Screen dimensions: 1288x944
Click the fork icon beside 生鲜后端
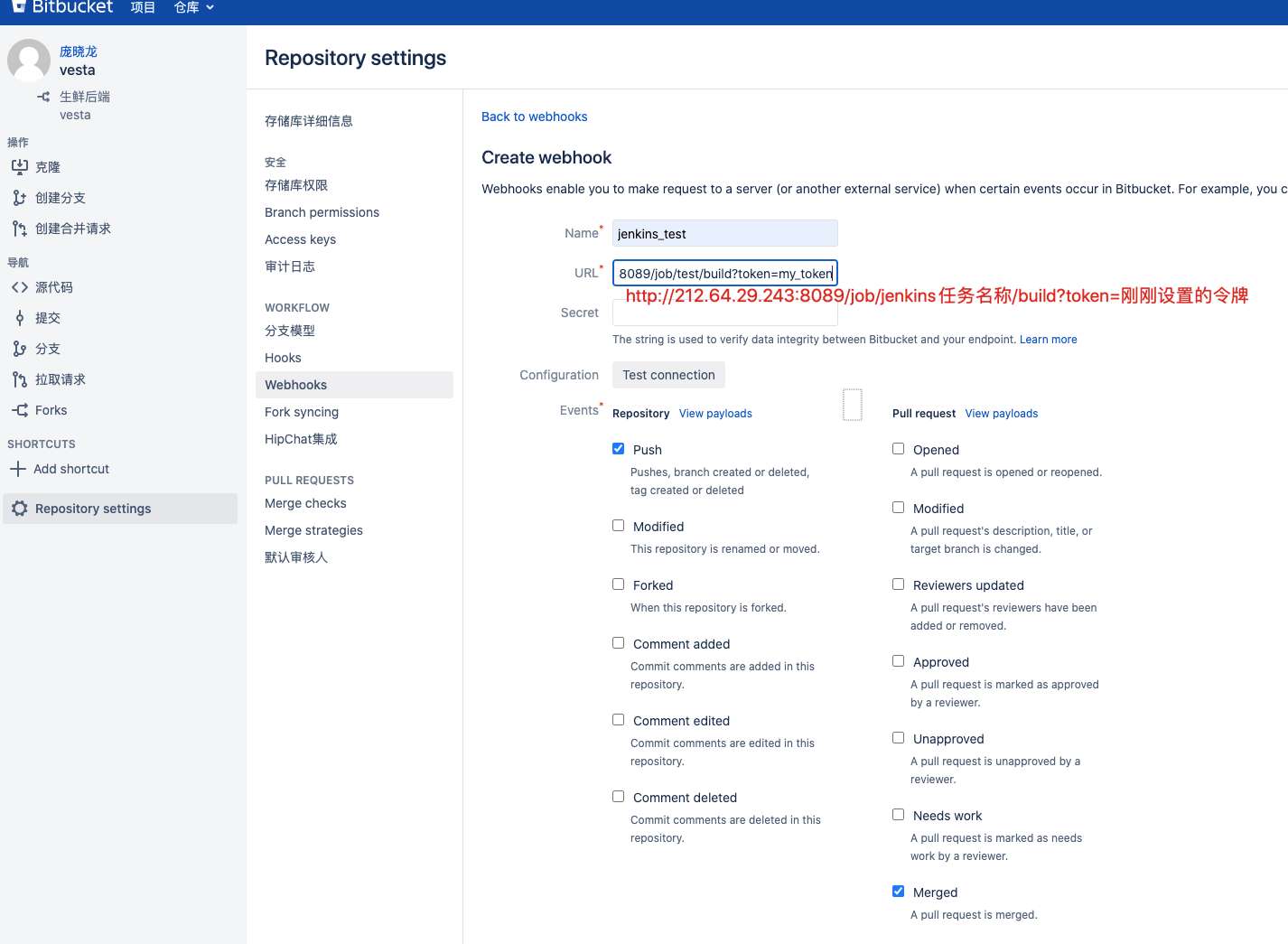click(43, 97)
